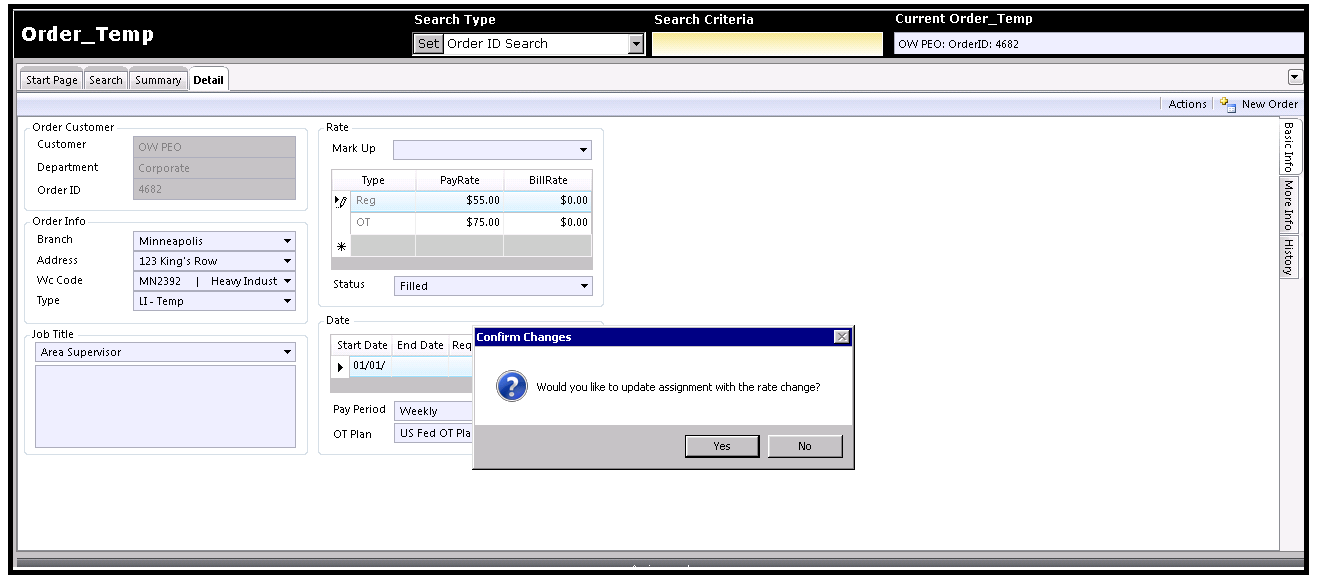1319x585 pixels.
Task: Expand the Status dropdown showing Filled
Action: pyautogui.click(x=584, y=286)
